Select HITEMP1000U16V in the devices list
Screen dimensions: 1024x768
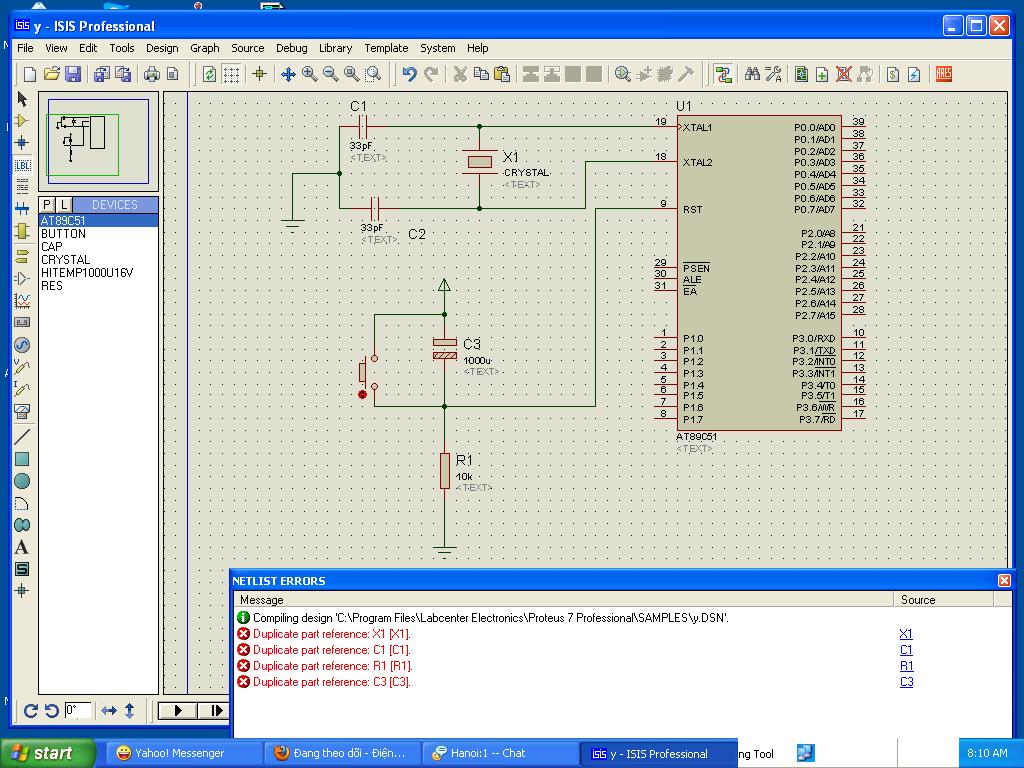pyautogui.click(x=87, y=273)
